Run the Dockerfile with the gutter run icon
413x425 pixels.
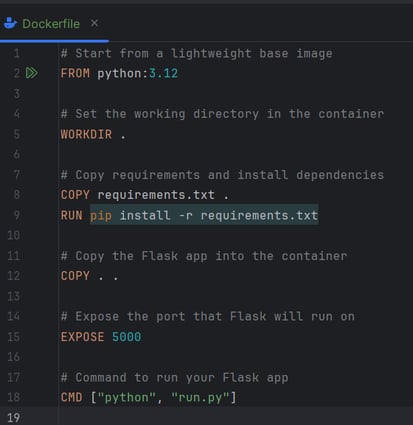(32, 73)
